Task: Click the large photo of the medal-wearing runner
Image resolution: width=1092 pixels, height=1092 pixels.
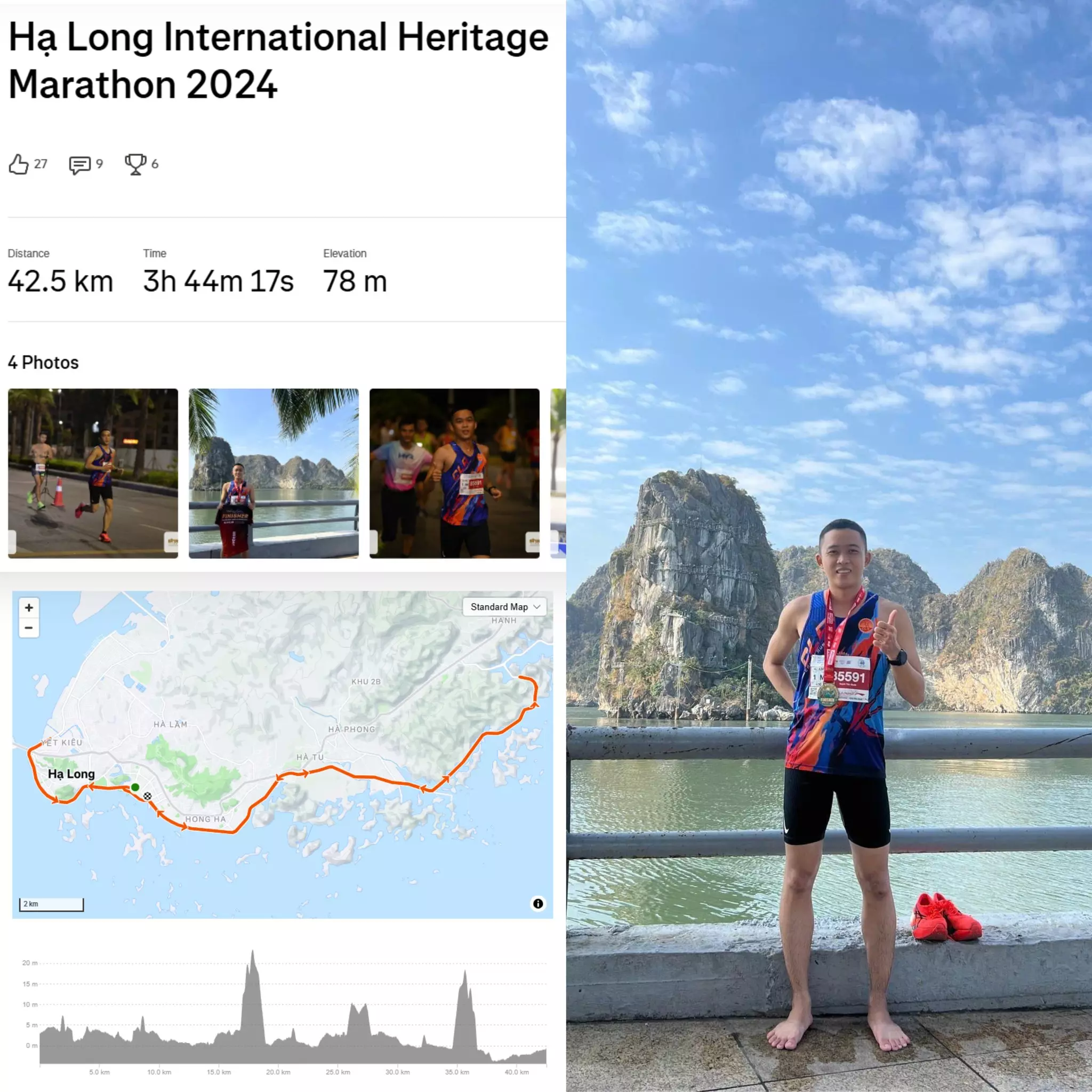Action: (829, 546)
